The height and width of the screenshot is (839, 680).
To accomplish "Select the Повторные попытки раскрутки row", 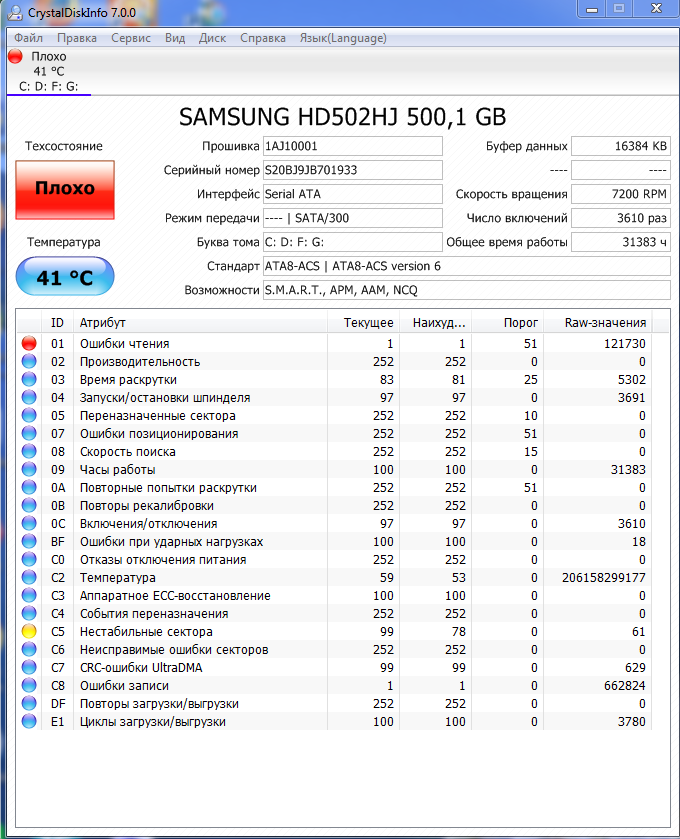I will point(334,487).
